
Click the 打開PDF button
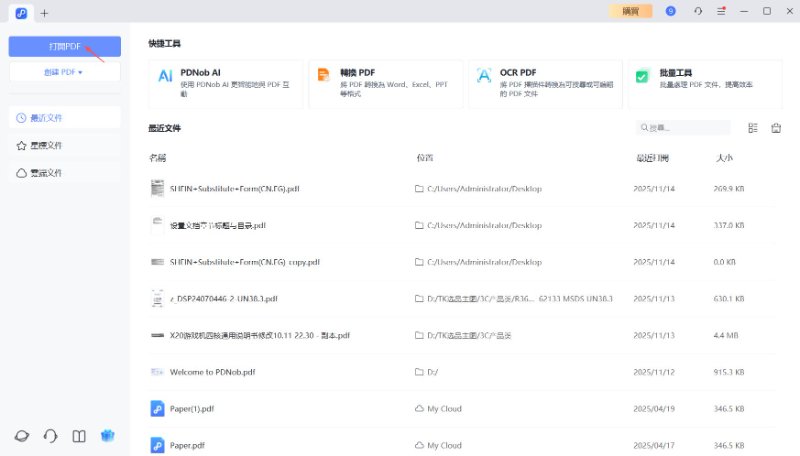click(65, 46)
